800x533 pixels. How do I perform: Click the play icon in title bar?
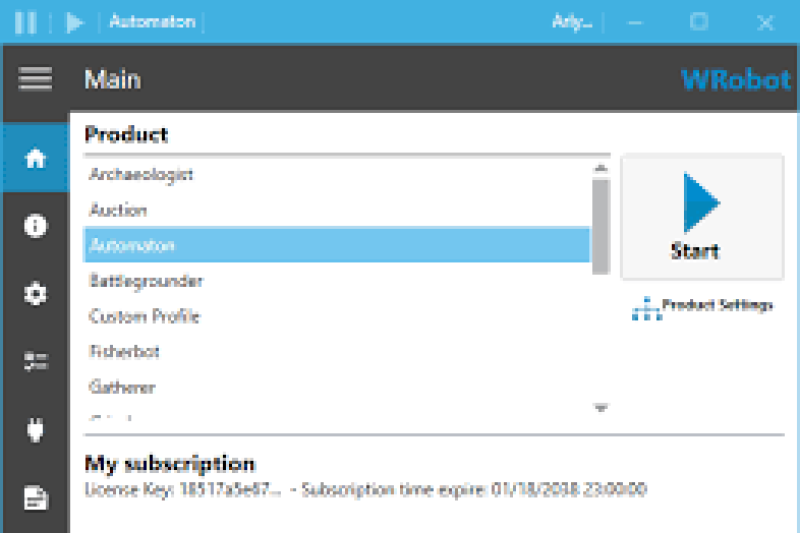point(75,22)
